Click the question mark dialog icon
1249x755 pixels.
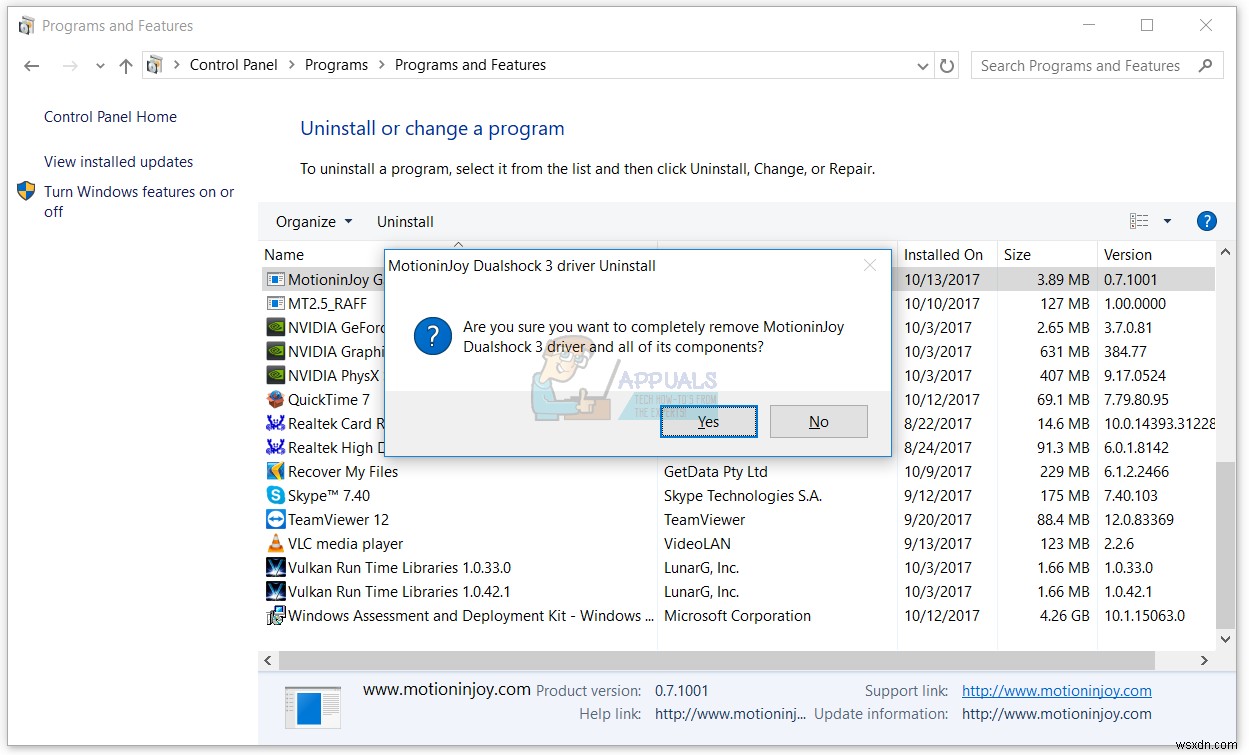(433, 336)
